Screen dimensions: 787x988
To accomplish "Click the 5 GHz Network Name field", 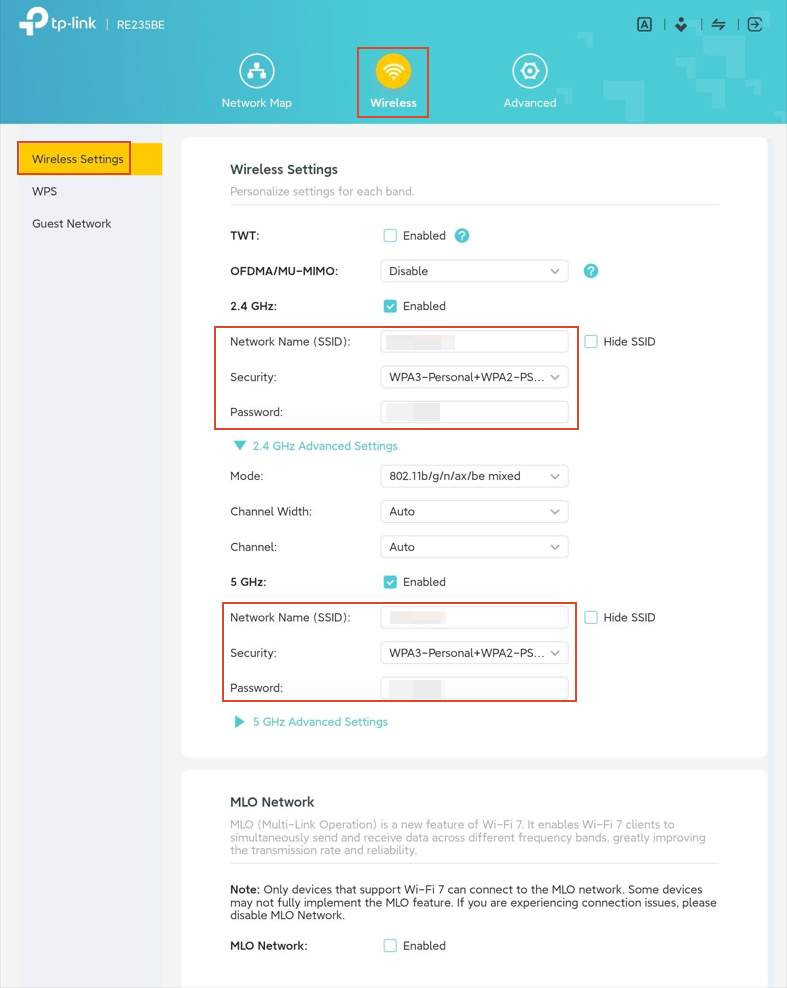I will pos(474,618).
